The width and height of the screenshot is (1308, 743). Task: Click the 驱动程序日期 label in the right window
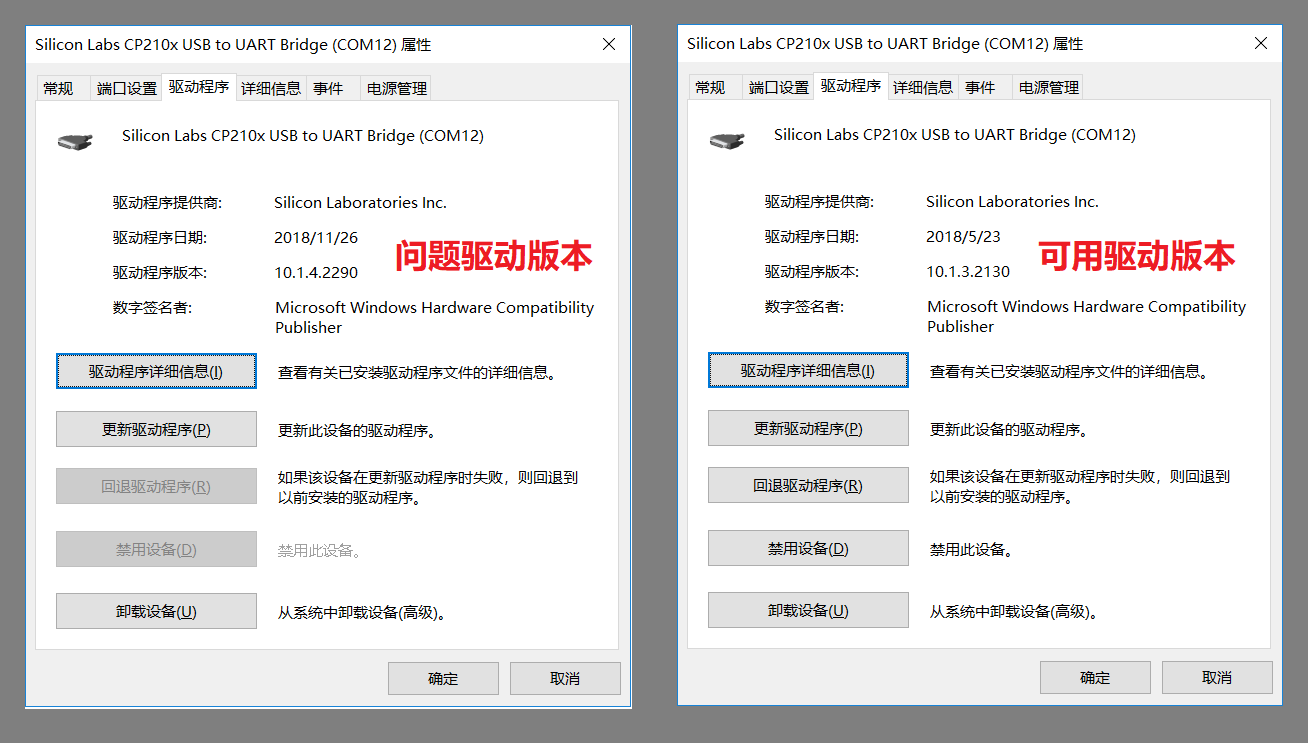tap(812, 237)
